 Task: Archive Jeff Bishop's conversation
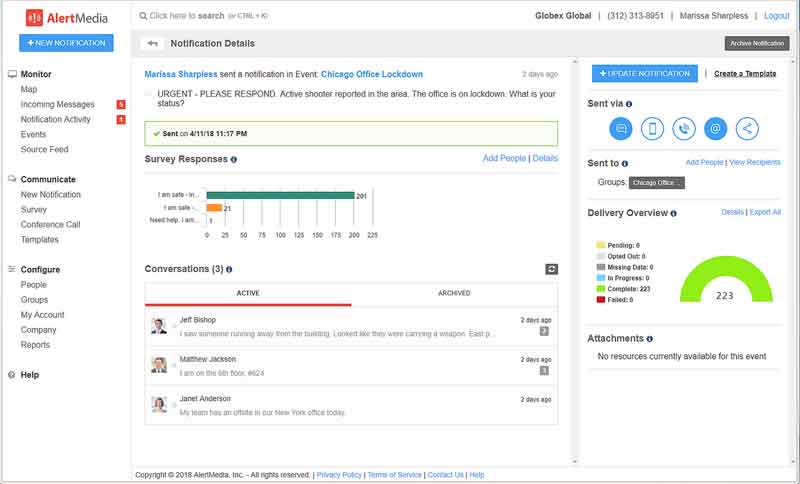pyautogui.click(x=544, y=332)
